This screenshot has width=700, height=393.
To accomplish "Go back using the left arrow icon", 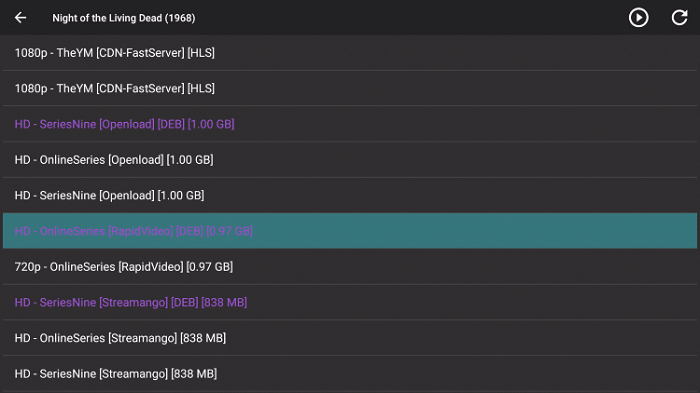I will click(21, 18).
